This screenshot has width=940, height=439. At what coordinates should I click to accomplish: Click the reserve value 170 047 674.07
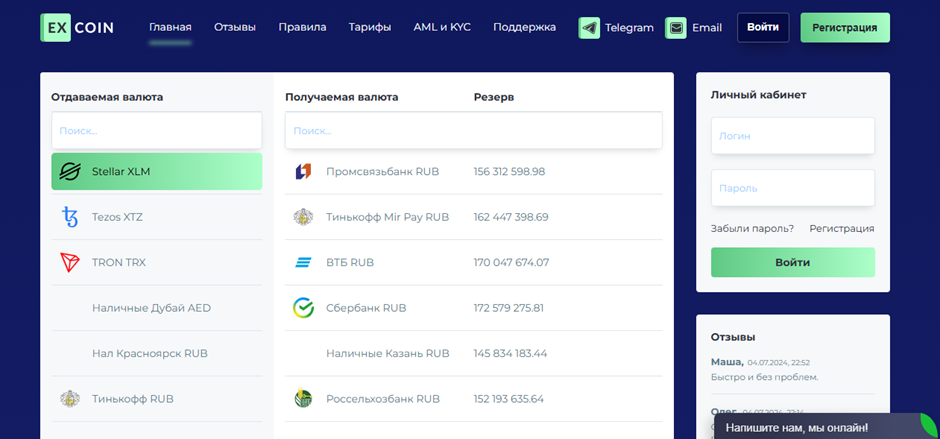(511, 263)
